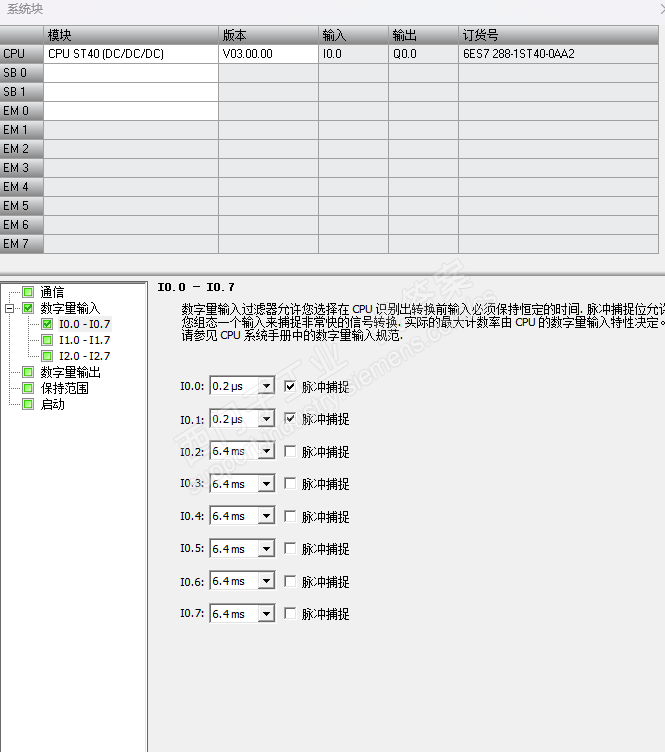The width and height of the screenshot is (665, 752).
Task: Enable pulse catch checkbox for I0.2
Action: tap(290, 451)
